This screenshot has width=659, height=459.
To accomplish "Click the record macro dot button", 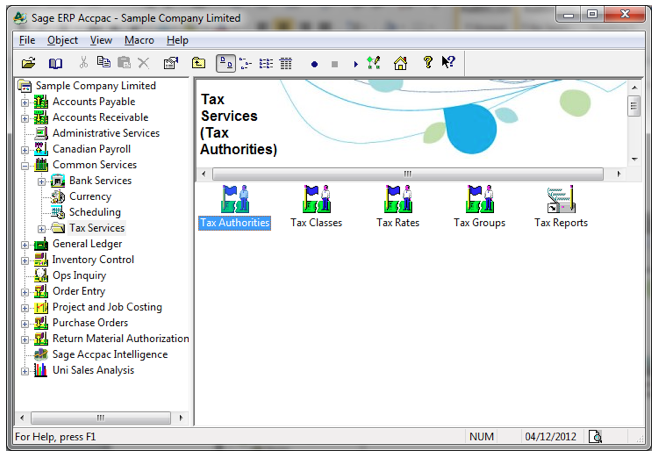I will pos(314,64).
